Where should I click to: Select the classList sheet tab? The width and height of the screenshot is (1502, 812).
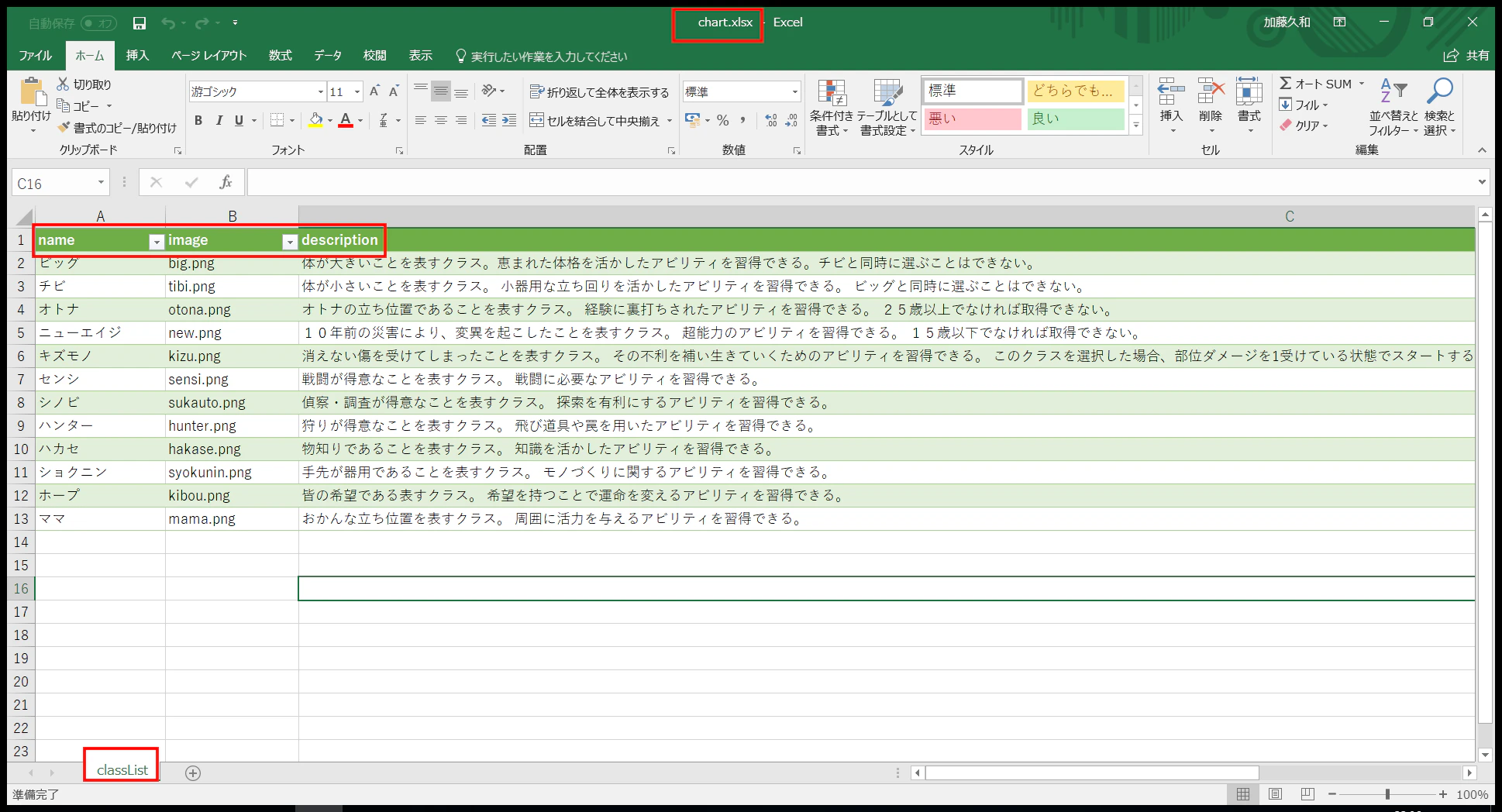(x=122, y=770)
